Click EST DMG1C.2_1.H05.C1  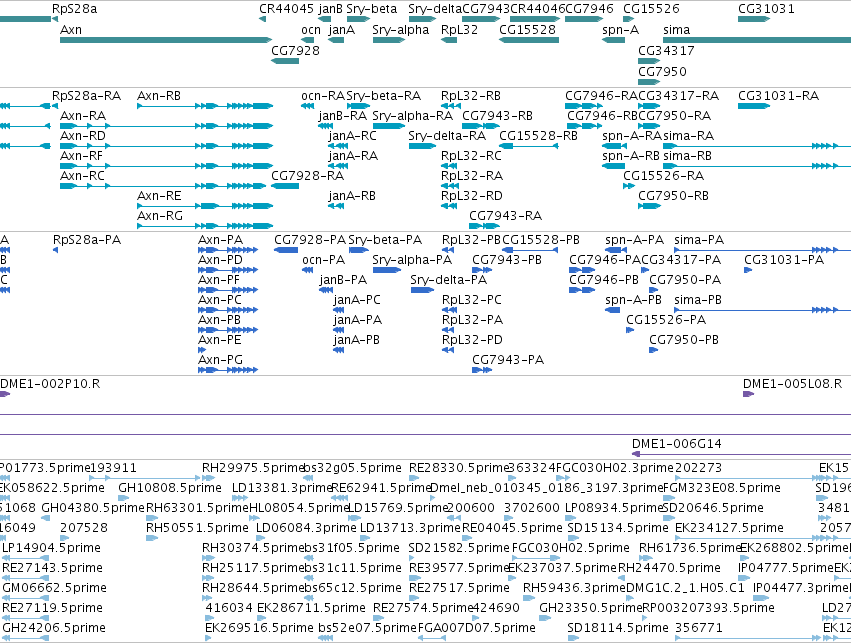coord(631,598)
